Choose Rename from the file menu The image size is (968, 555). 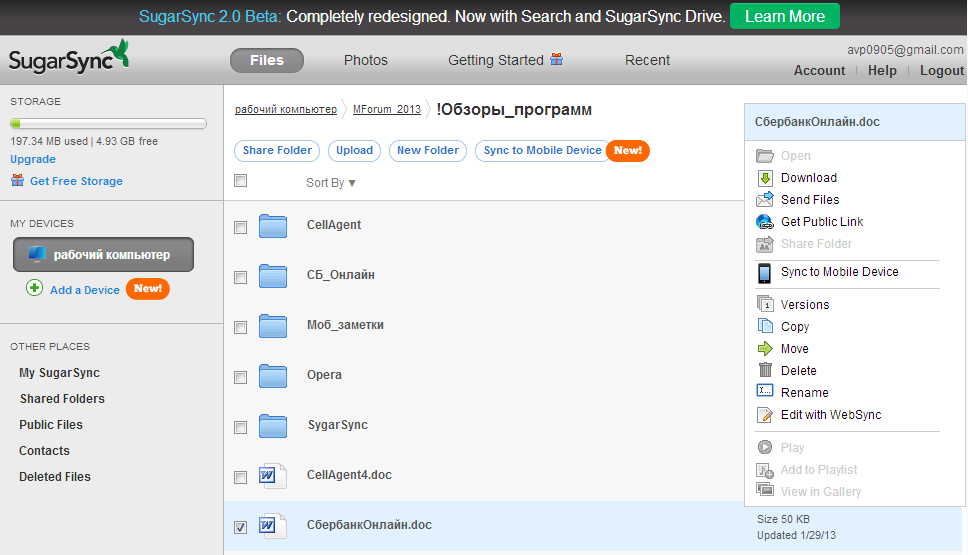tap(804, 393)
